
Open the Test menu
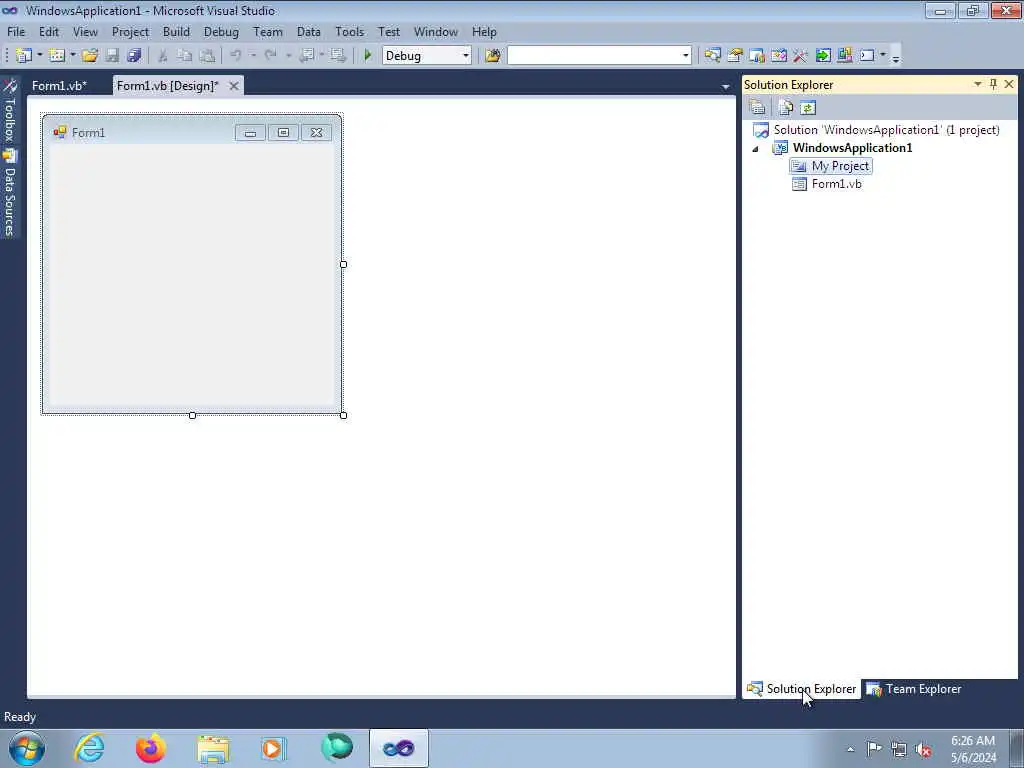389,31
